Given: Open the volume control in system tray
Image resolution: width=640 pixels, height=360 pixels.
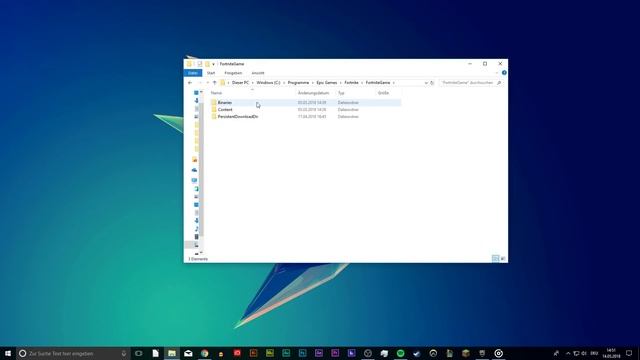Looking at the screenshot, I should (584, 353).
